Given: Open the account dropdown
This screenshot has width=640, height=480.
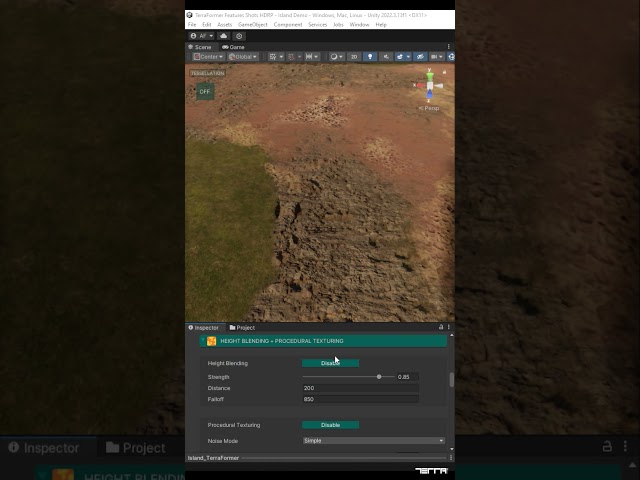Looking at the screenshot, I should (202, 36).
